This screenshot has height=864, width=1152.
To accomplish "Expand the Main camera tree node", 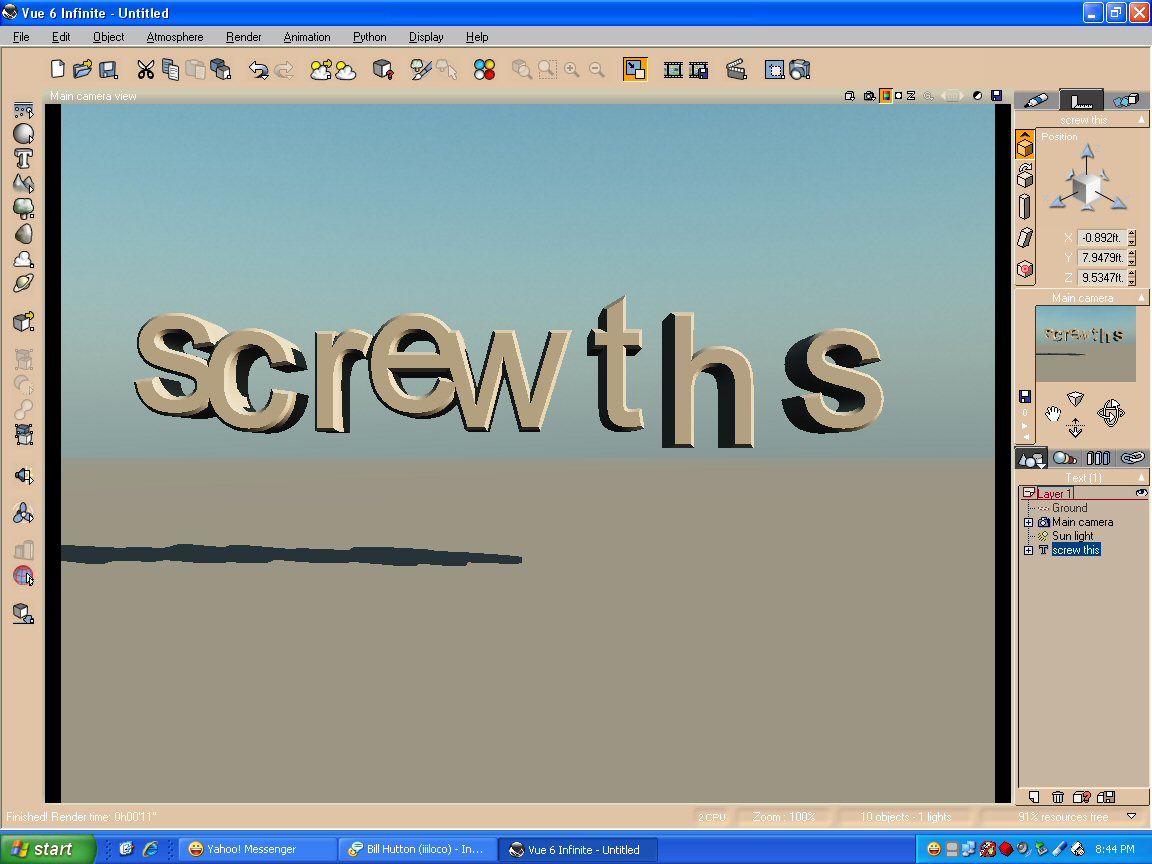I will coord(1028,522).
